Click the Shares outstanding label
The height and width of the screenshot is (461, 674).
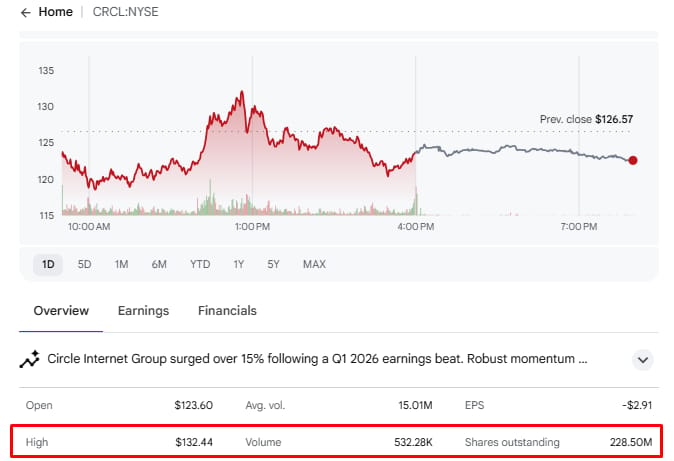point(512,442)
